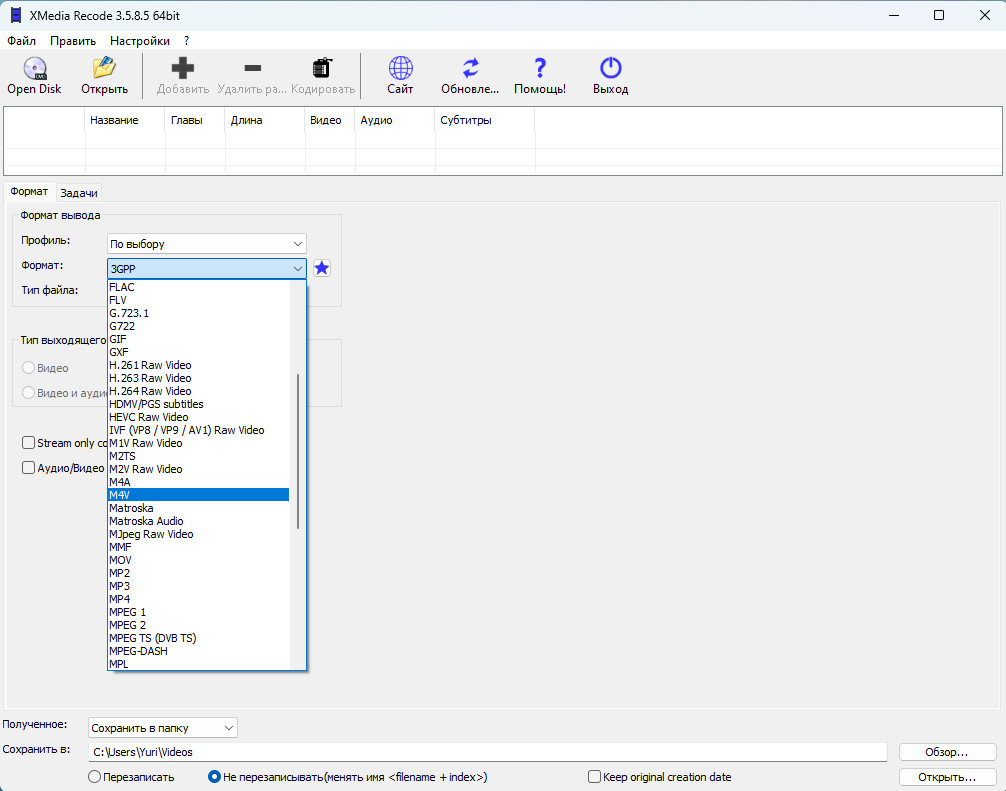Click the Обновление refresh arrows icon
Image resolution: width=1006 pixels, height=791 pixels.
point(470,68)
